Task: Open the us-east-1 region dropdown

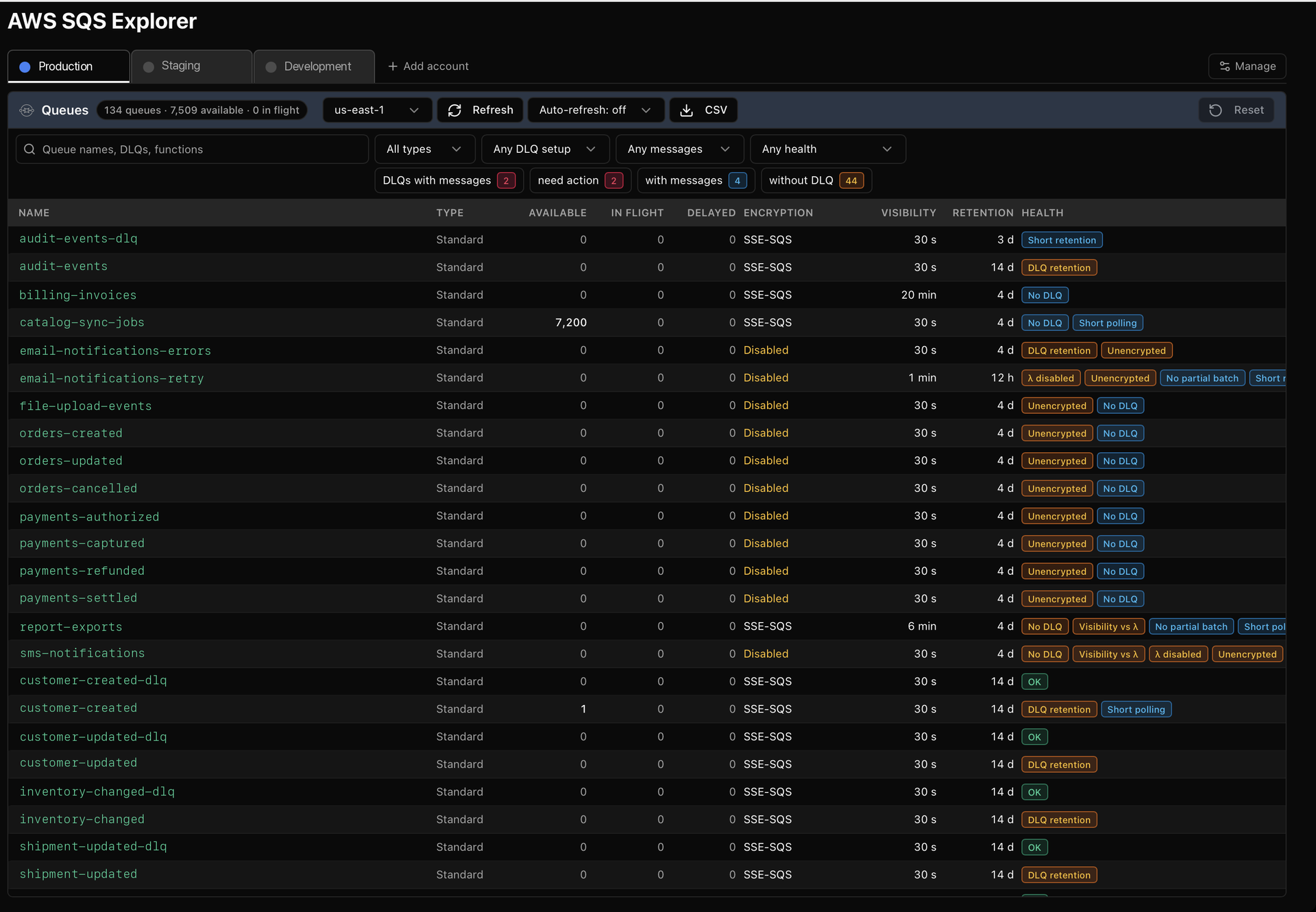Action: tap(377, 110)
